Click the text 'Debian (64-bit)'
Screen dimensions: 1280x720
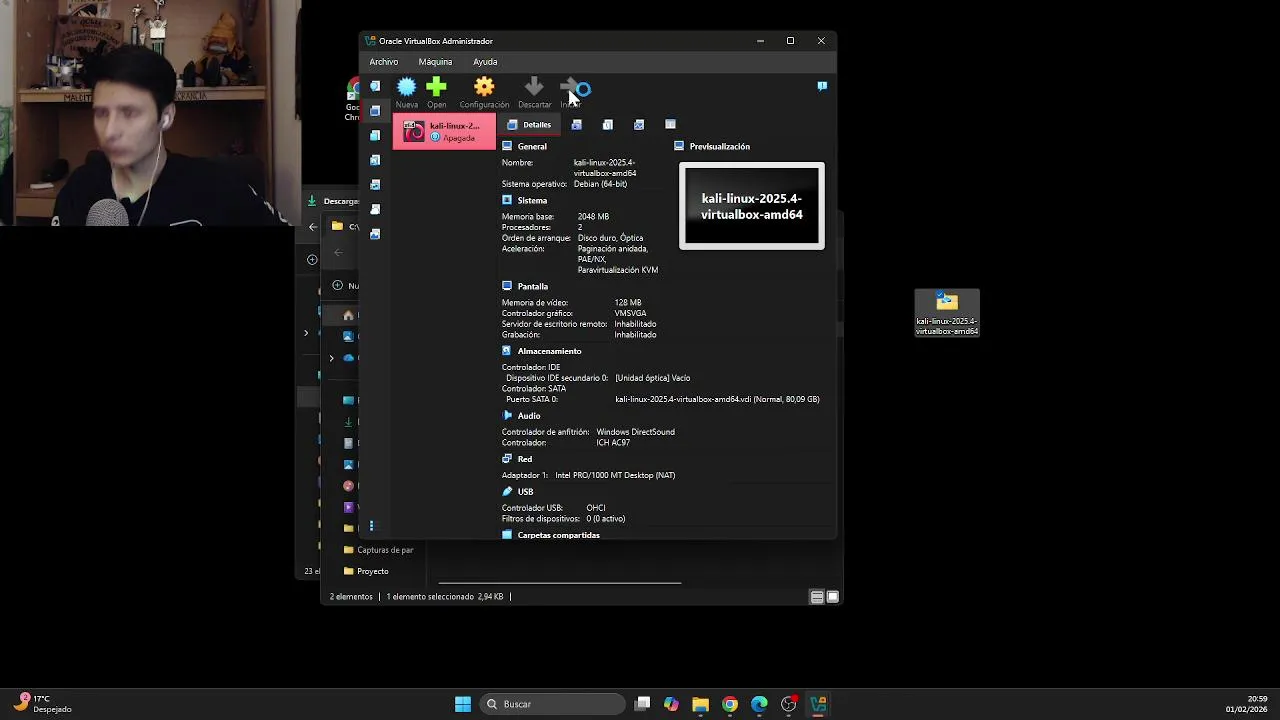(x=600, y=184)
